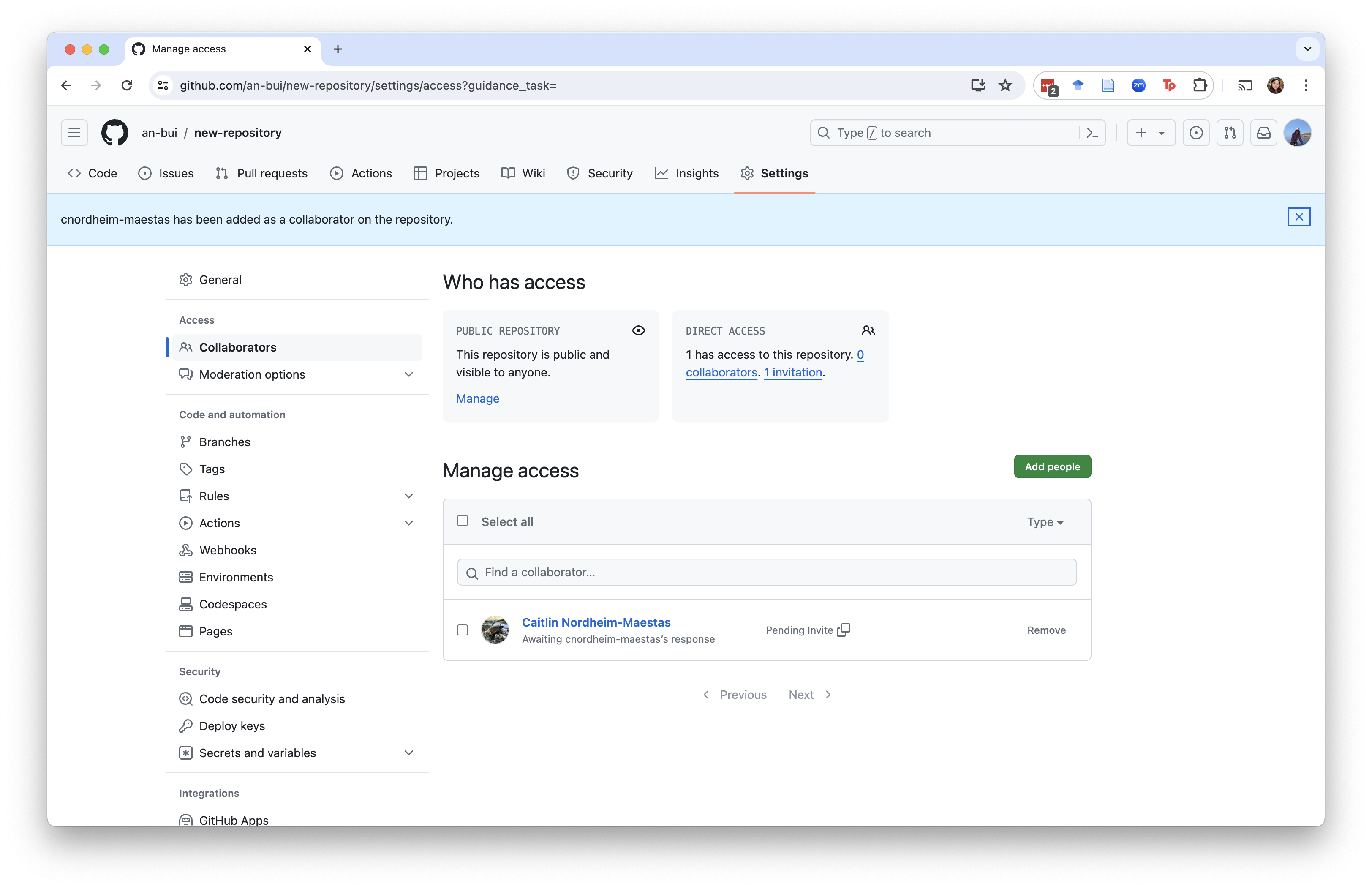Check the Select all checkbox

pyautogui.click(x=462, y=521)
